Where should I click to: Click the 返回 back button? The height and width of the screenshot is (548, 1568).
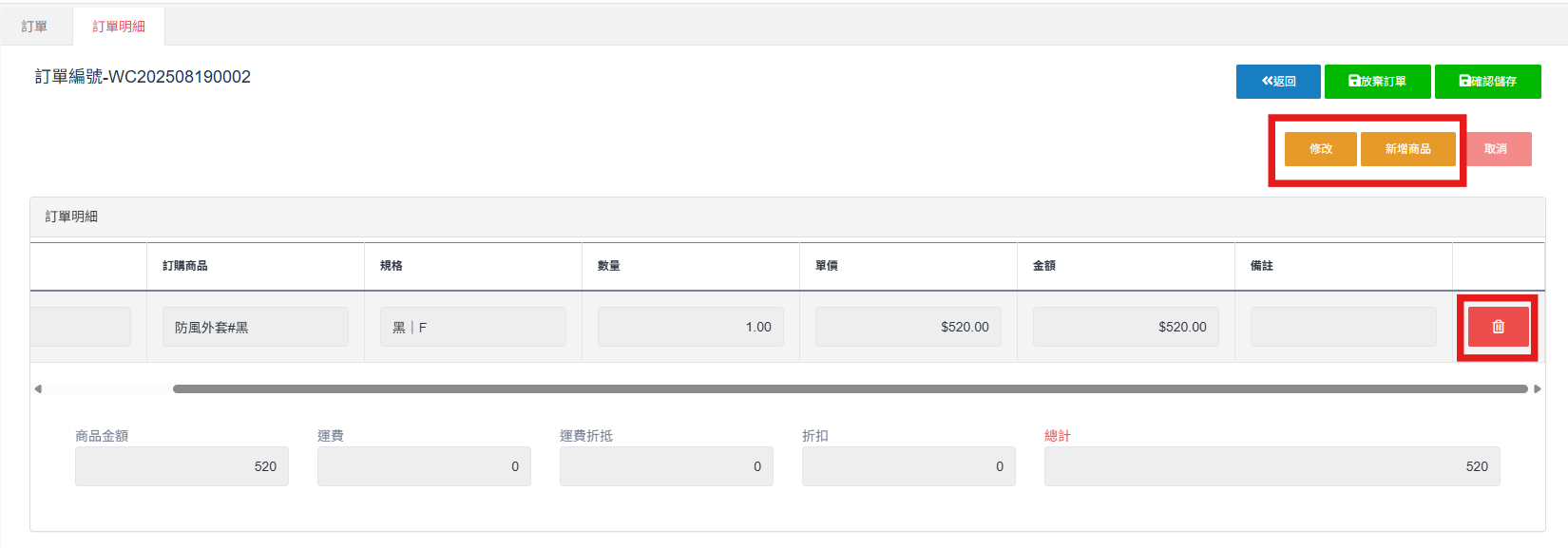pyautogui.click(x=1278, y=82)
